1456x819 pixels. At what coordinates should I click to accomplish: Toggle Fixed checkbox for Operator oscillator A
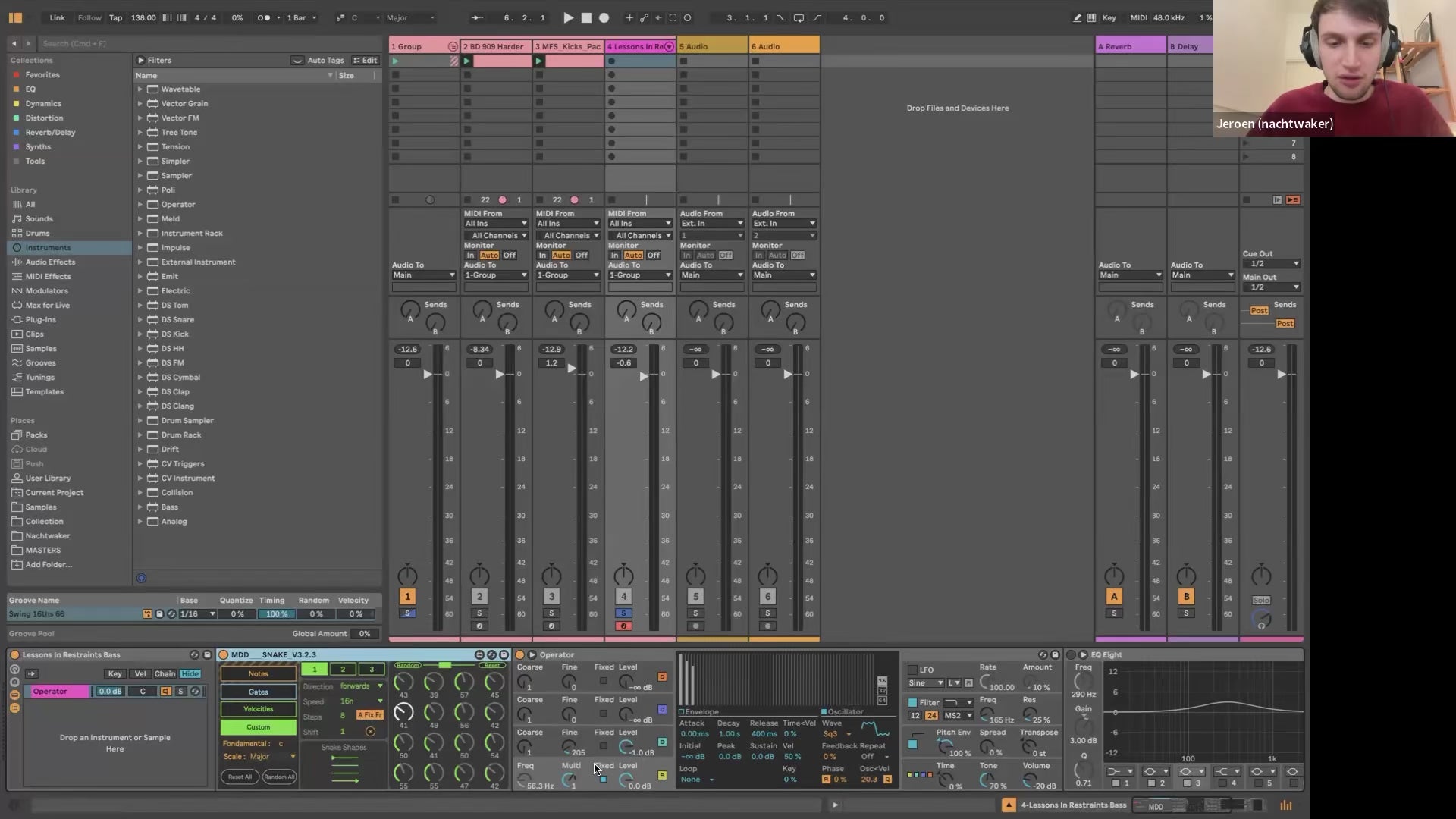(x=603, y=779)
